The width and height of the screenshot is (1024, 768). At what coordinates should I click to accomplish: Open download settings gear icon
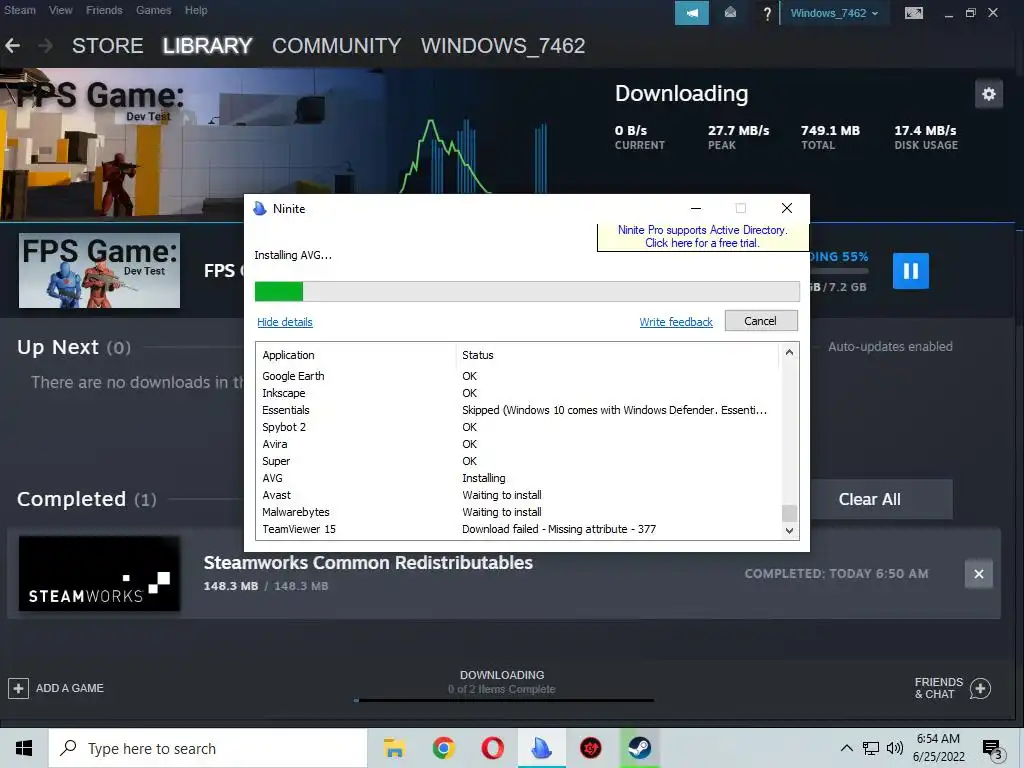989,94
